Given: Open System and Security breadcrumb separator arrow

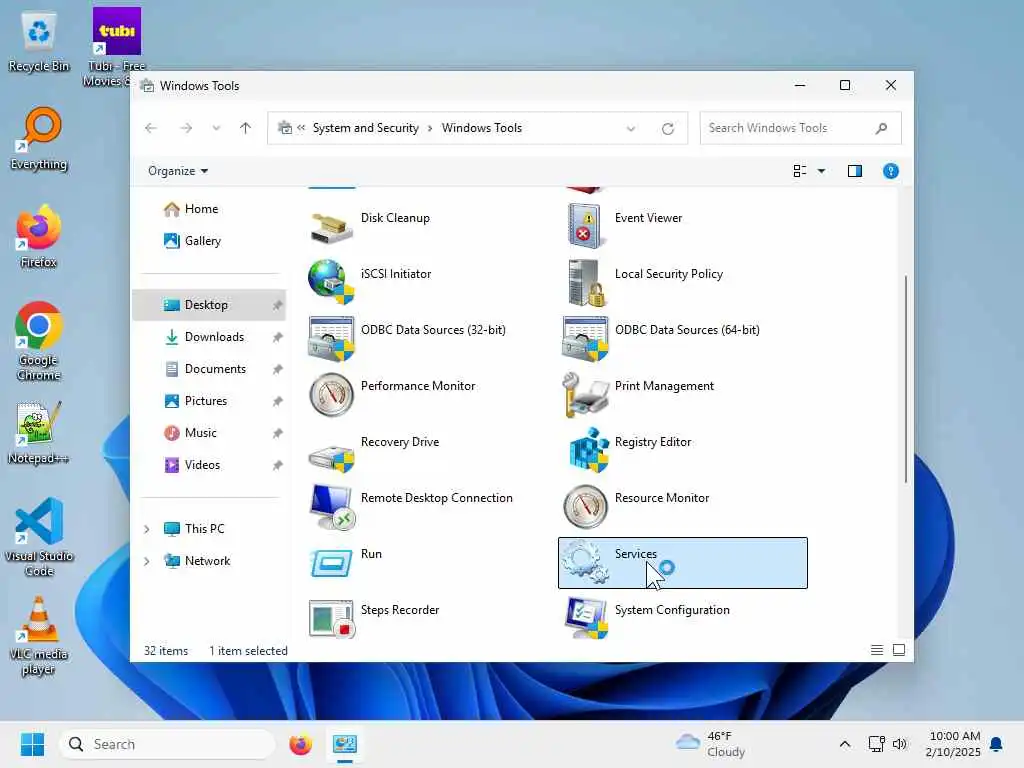Looking at the screenshot, I should pos(430,128).
